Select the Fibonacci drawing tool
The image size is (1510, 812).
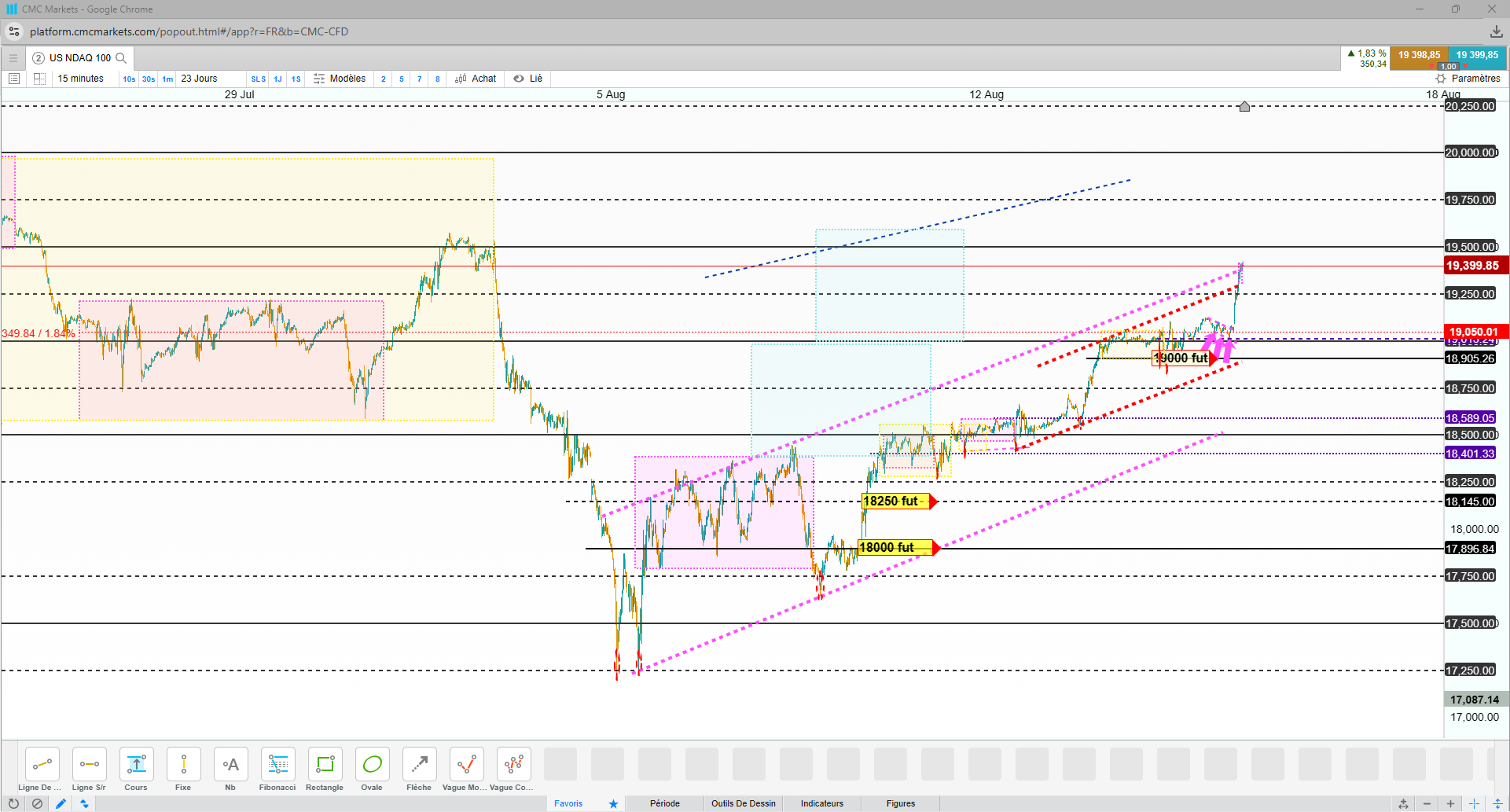click(x=277, y=770)
